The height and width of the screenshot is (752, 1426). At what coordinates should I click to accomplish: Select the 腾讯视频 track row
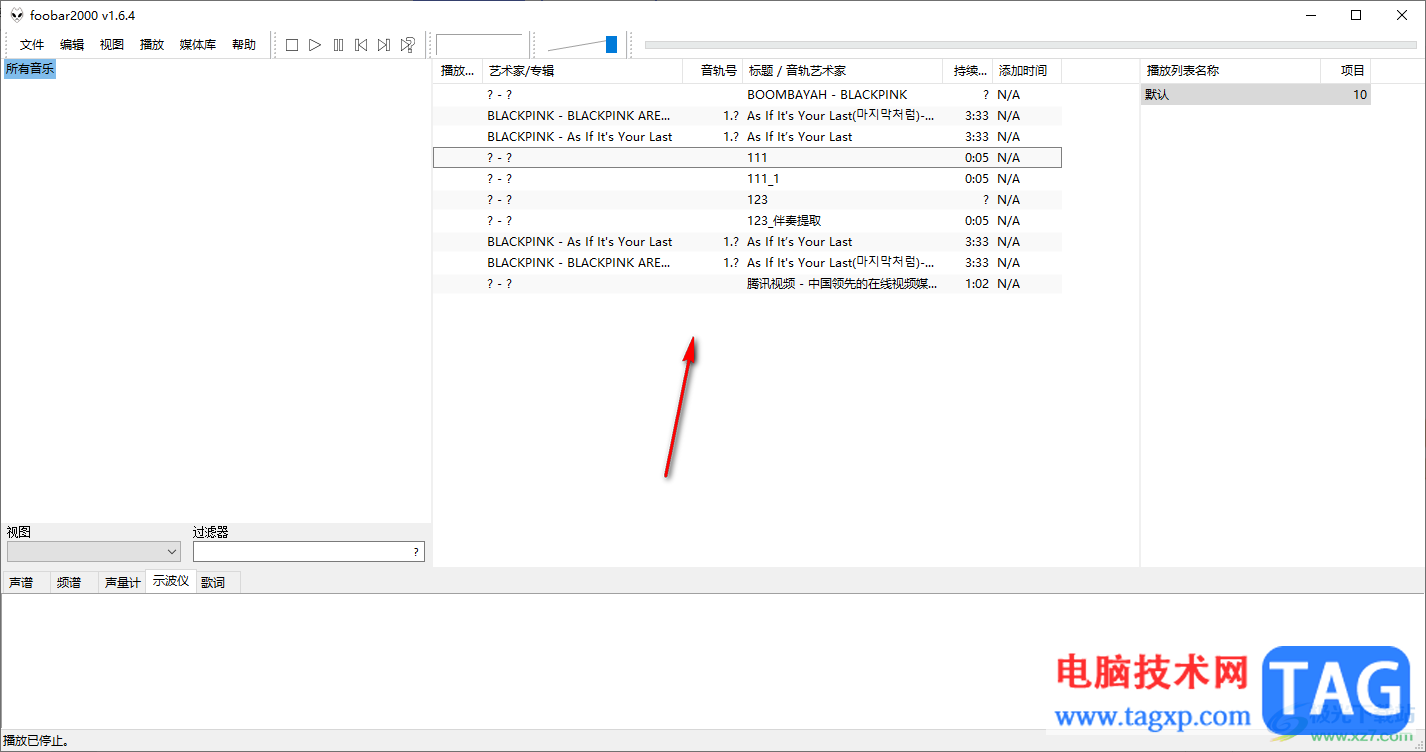coord(747,284)
